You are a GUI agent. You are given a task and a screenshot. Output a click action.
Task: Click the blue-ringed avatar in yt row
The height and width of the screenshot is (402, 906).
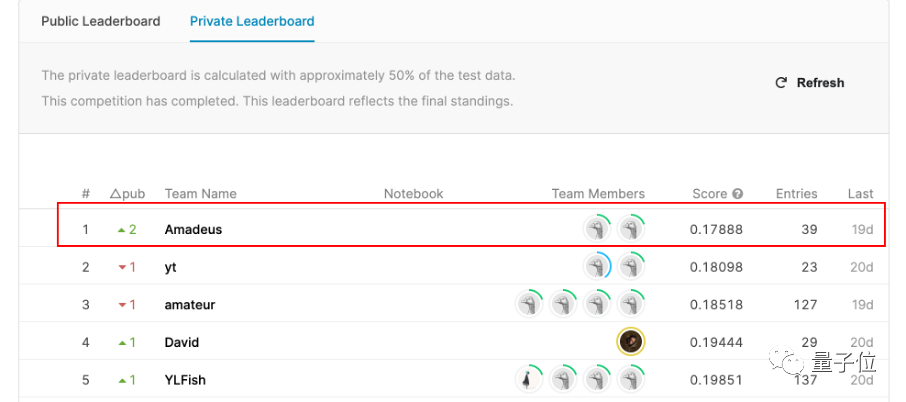coord(597,267)
